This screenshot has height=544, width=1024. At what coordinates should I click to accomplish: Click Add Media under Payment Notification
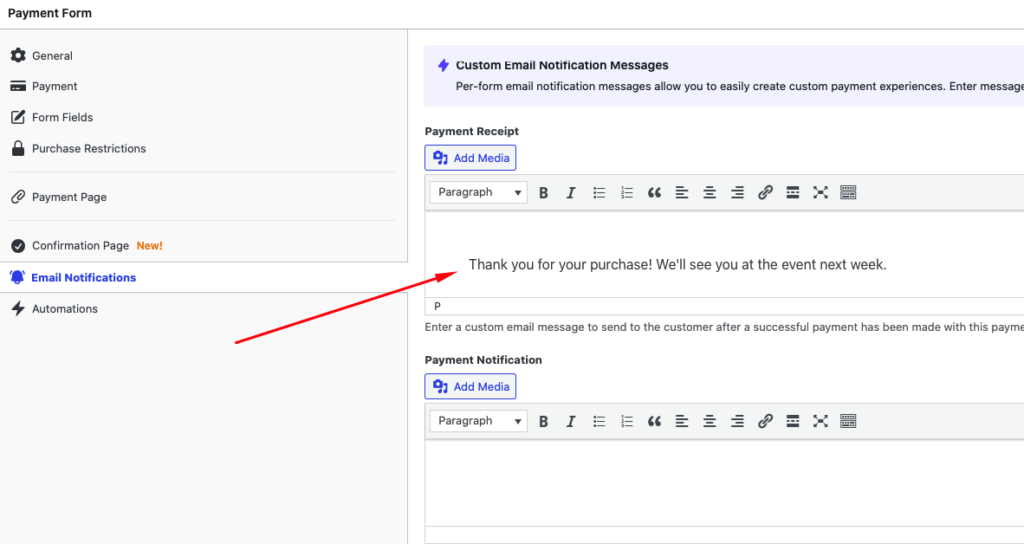[x=470, y=387]
